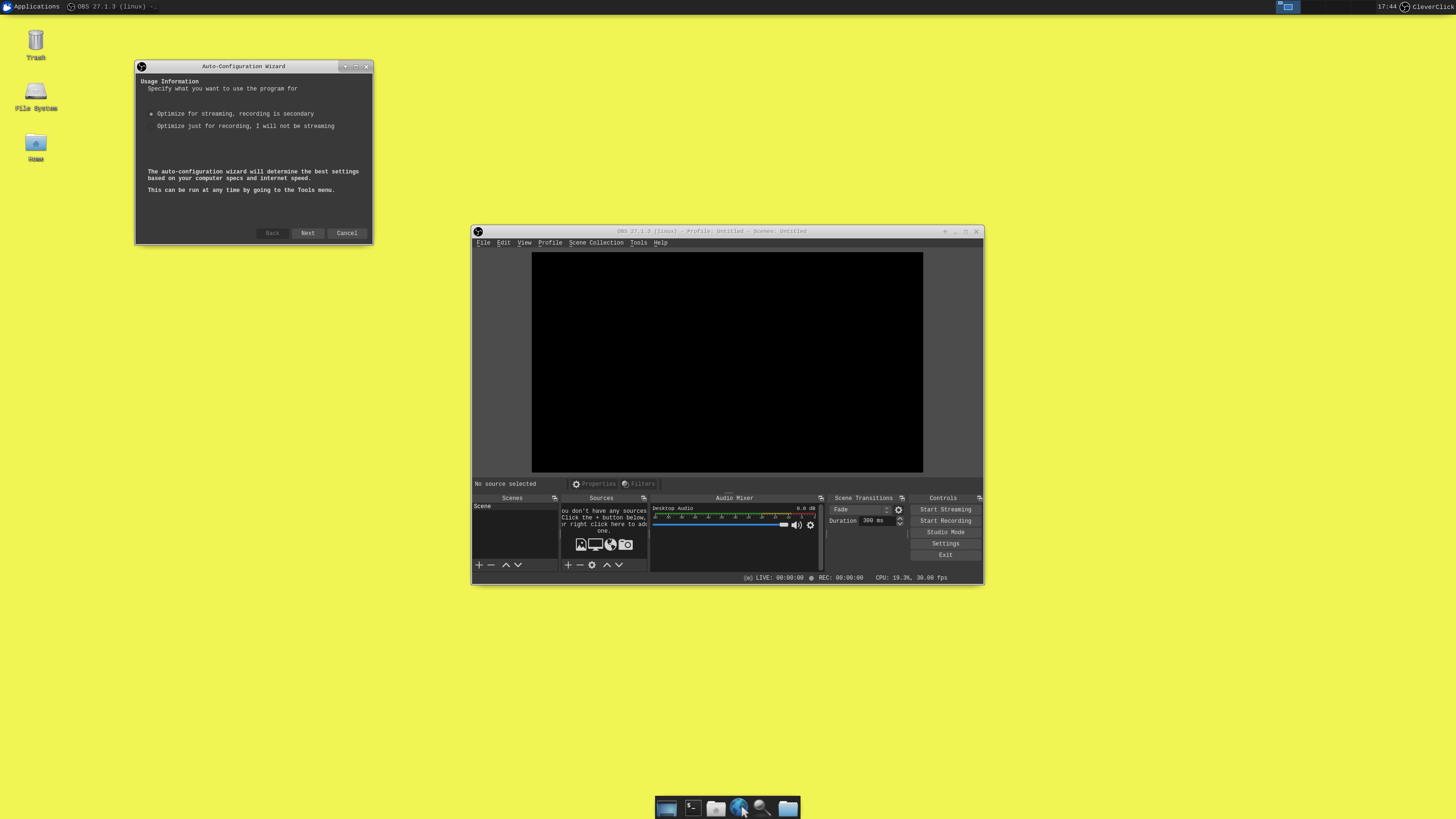1456x819 pixels.
Task: Pop out the Audio Mixer dock
Action: pos(821,499)
